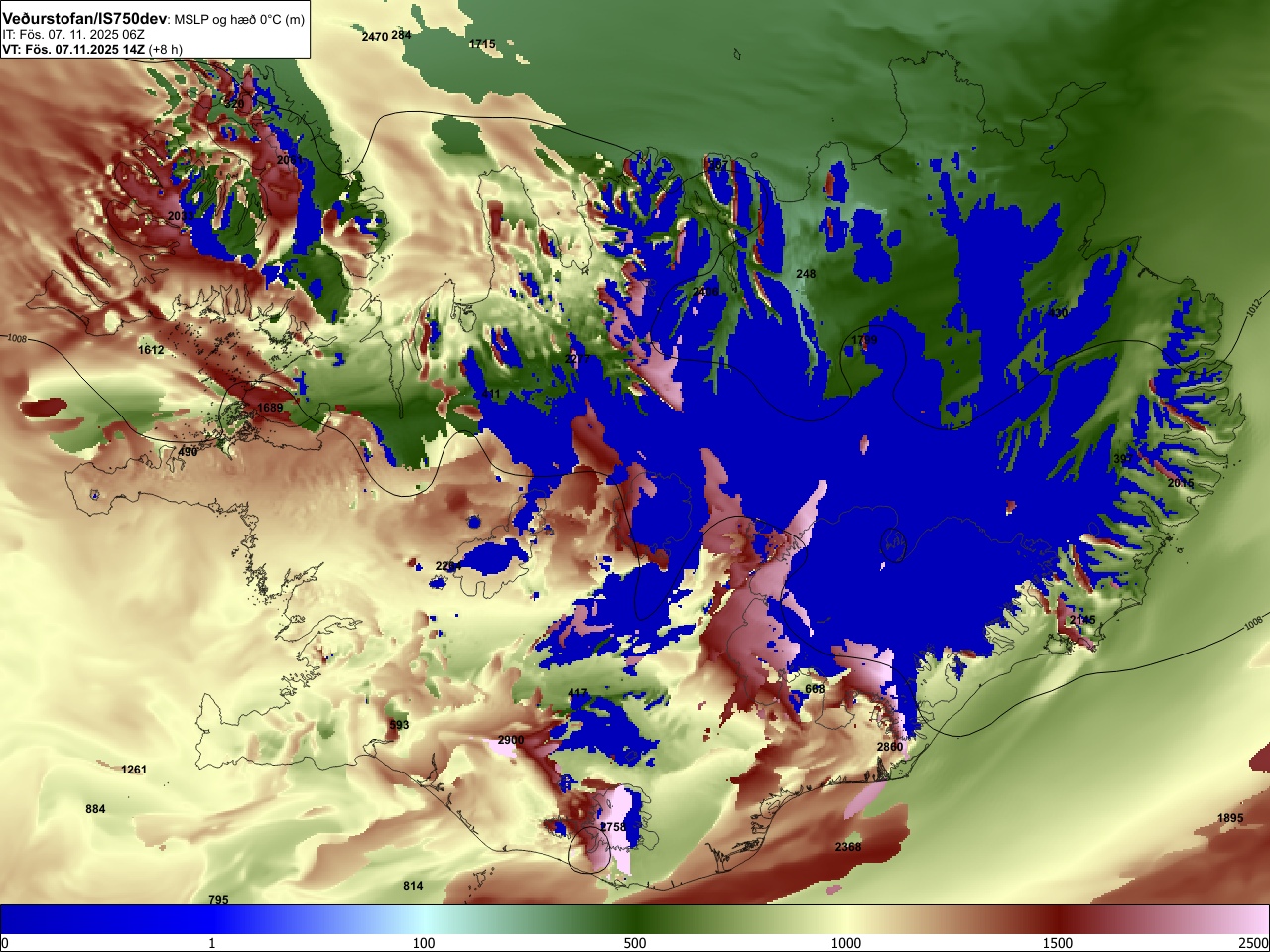Click the Veðurstofan/IS750dev title text
This screenshot has width=1270, height=952.
point(85,18)
